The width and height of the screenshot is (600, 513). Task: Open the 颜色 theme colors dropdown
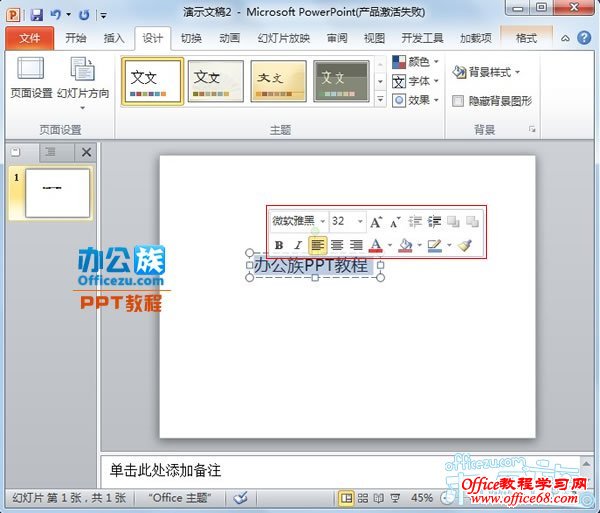(415, 62)
